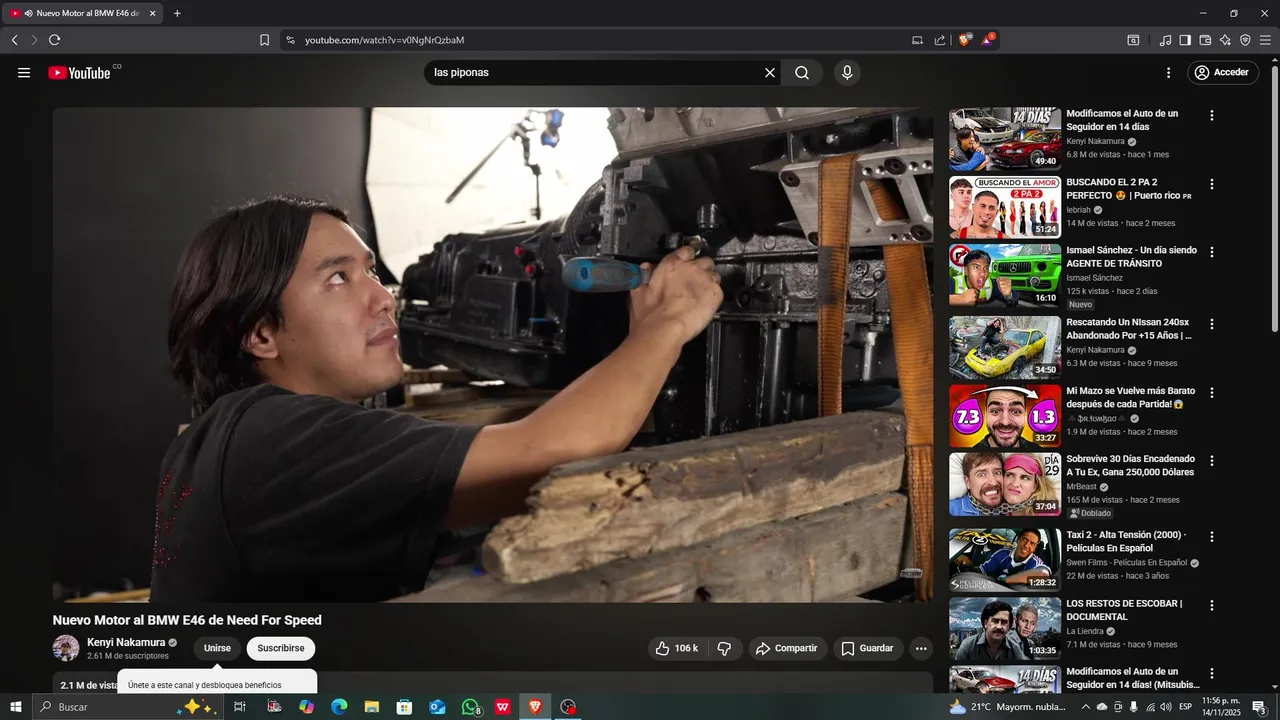Open Brave Rewards triangle icon
Viewport: 1280px width, 720px height.
click(987, 40)
